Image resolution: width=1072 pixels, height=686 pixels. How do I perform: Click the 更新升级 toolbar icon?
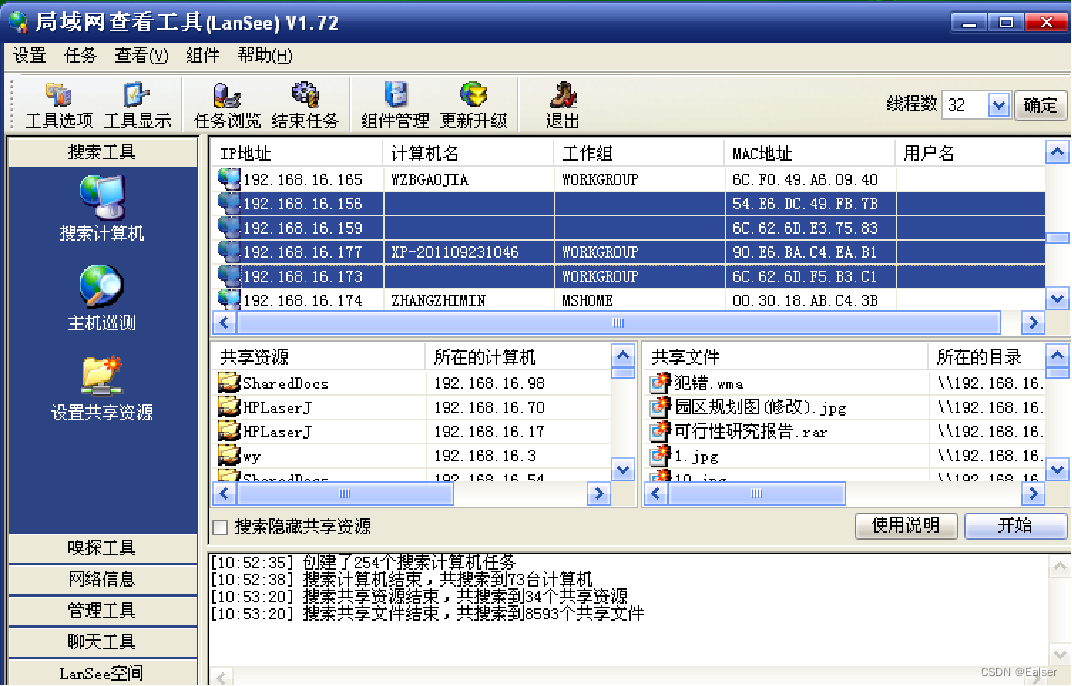pyautogui.click(x=473, y=105)
